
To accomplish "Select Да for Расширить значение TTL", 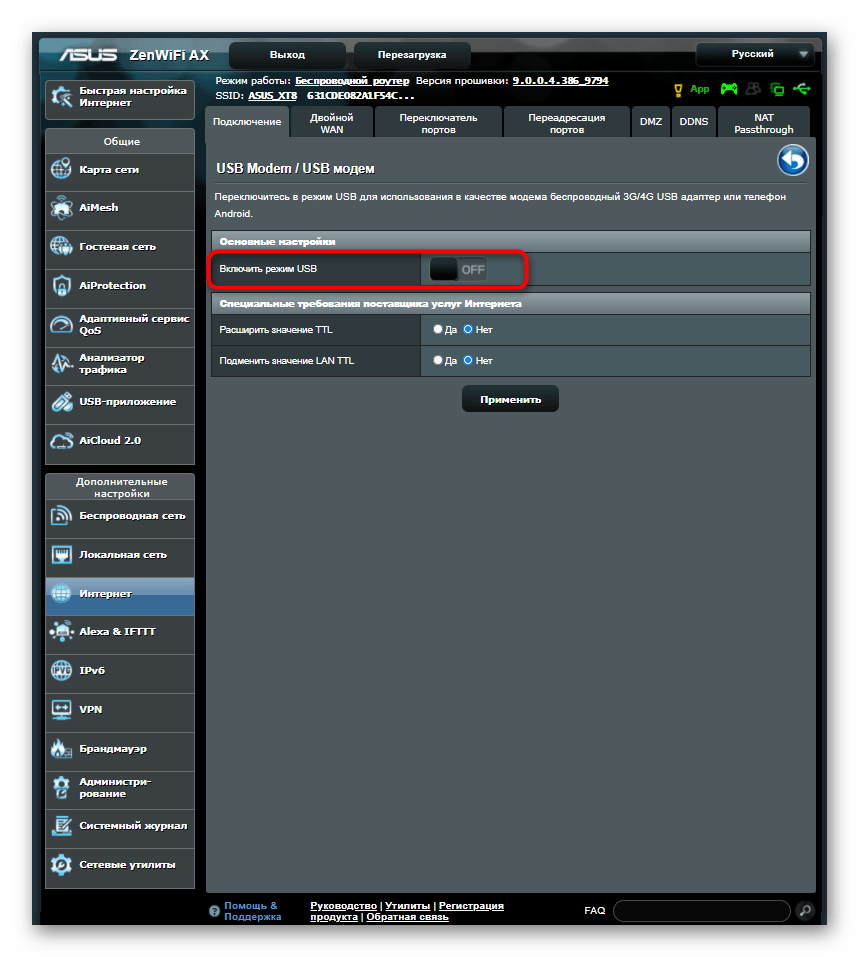I will 438,329.
